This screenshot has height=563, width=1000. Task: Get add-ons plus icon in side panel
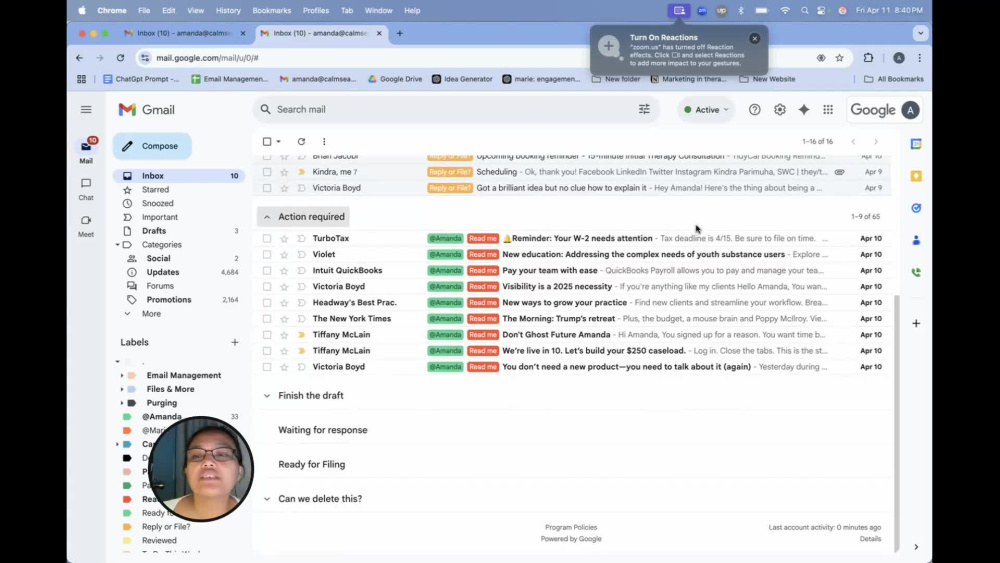916,323
